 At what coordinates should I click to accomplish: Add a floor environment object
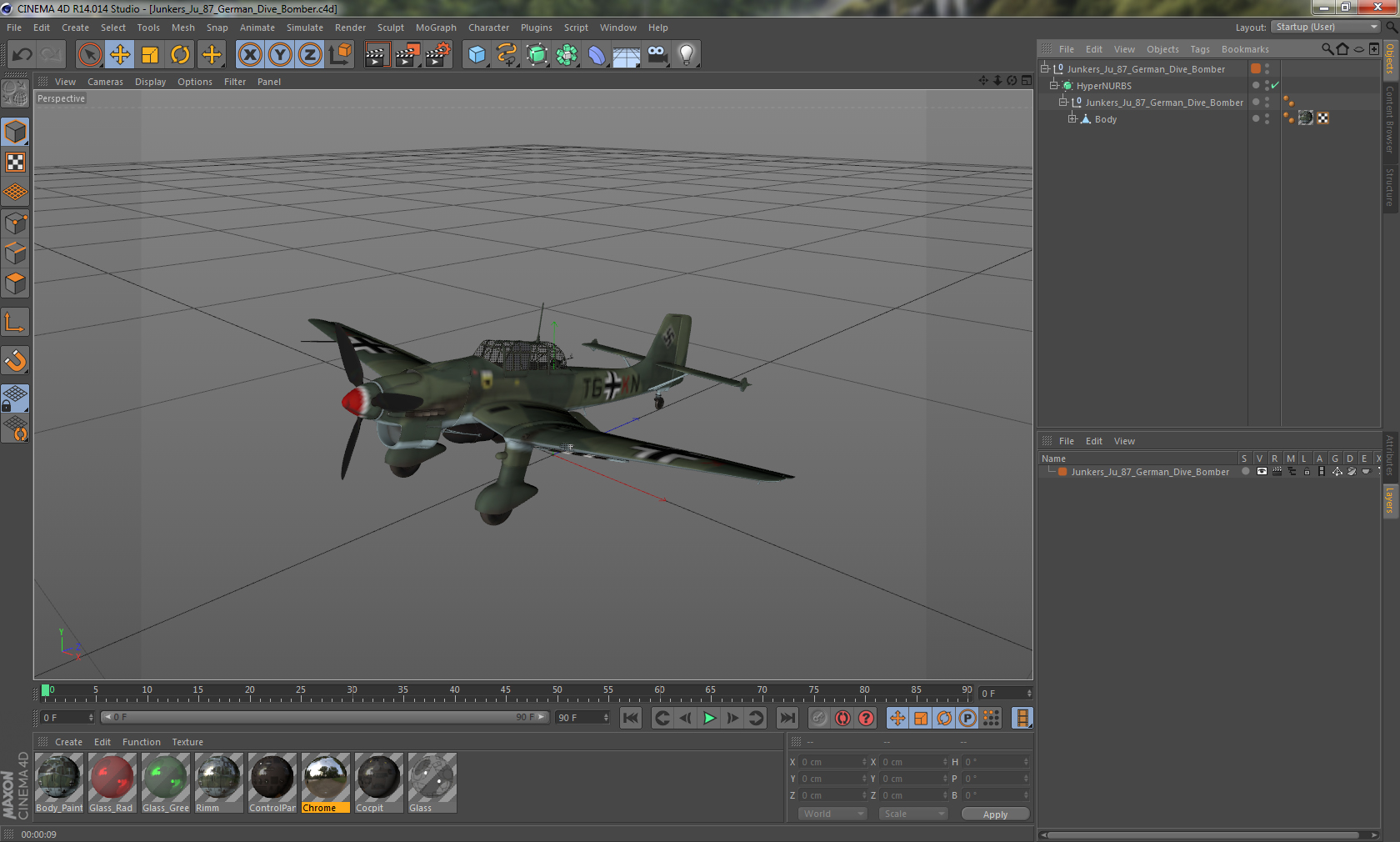click(627, 55)
